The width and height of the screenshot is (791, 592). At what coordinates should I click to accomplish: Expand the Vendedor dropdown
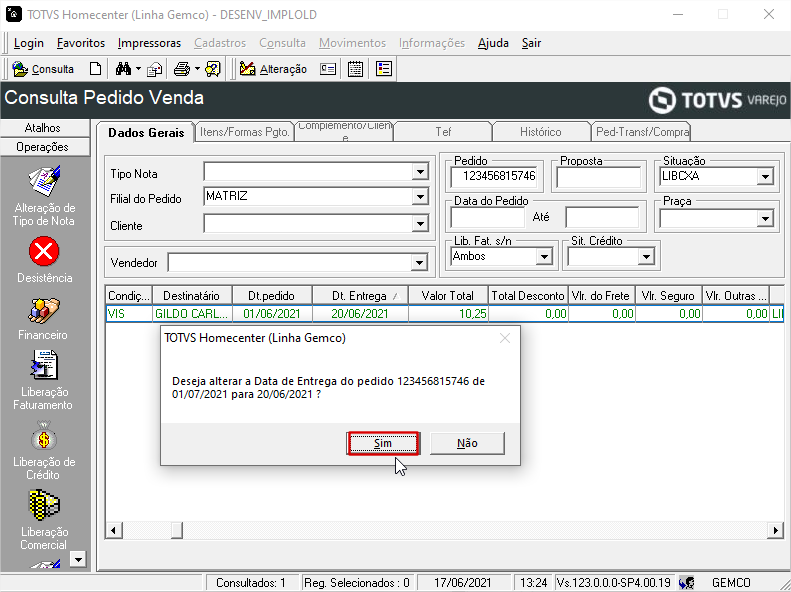(419, 262)
